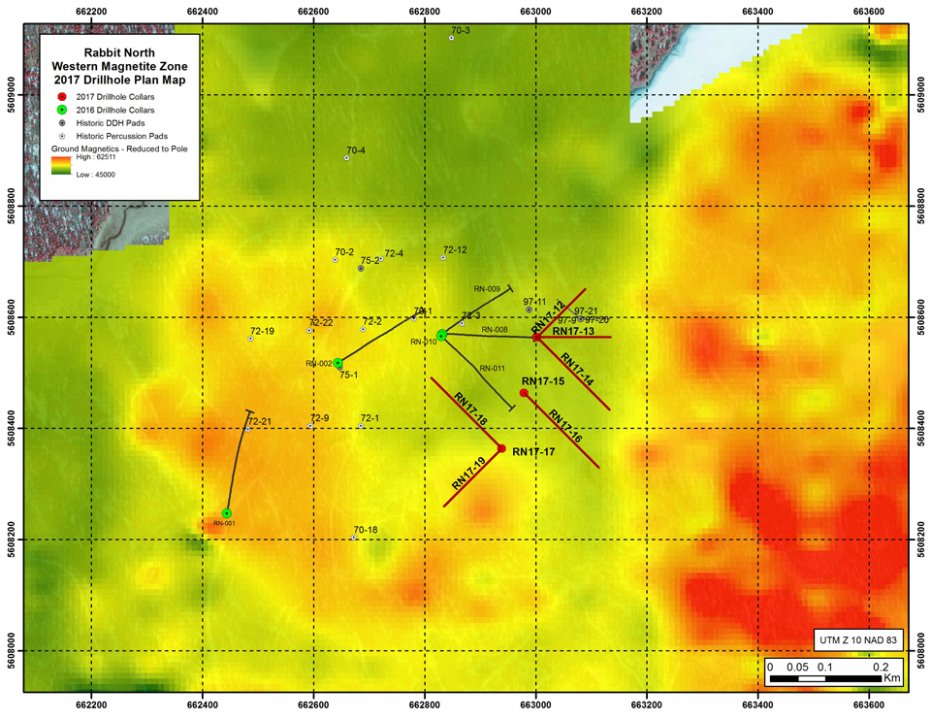The image size is (931, 720).
Task: Click the 72-9 percussion pad marker
Action: click(311, 426)
